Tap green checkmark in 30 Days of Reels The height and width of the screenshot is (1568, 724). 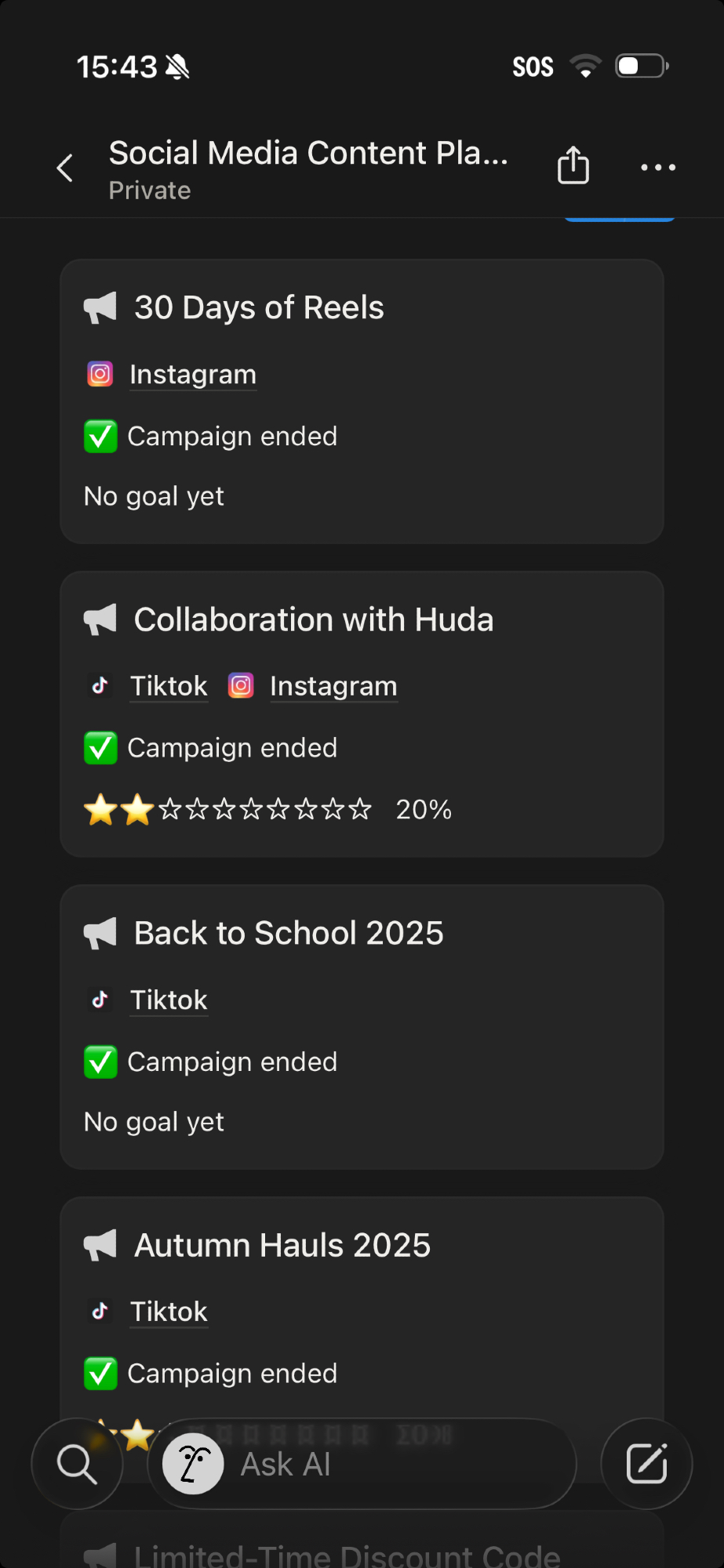click(100, 437)
